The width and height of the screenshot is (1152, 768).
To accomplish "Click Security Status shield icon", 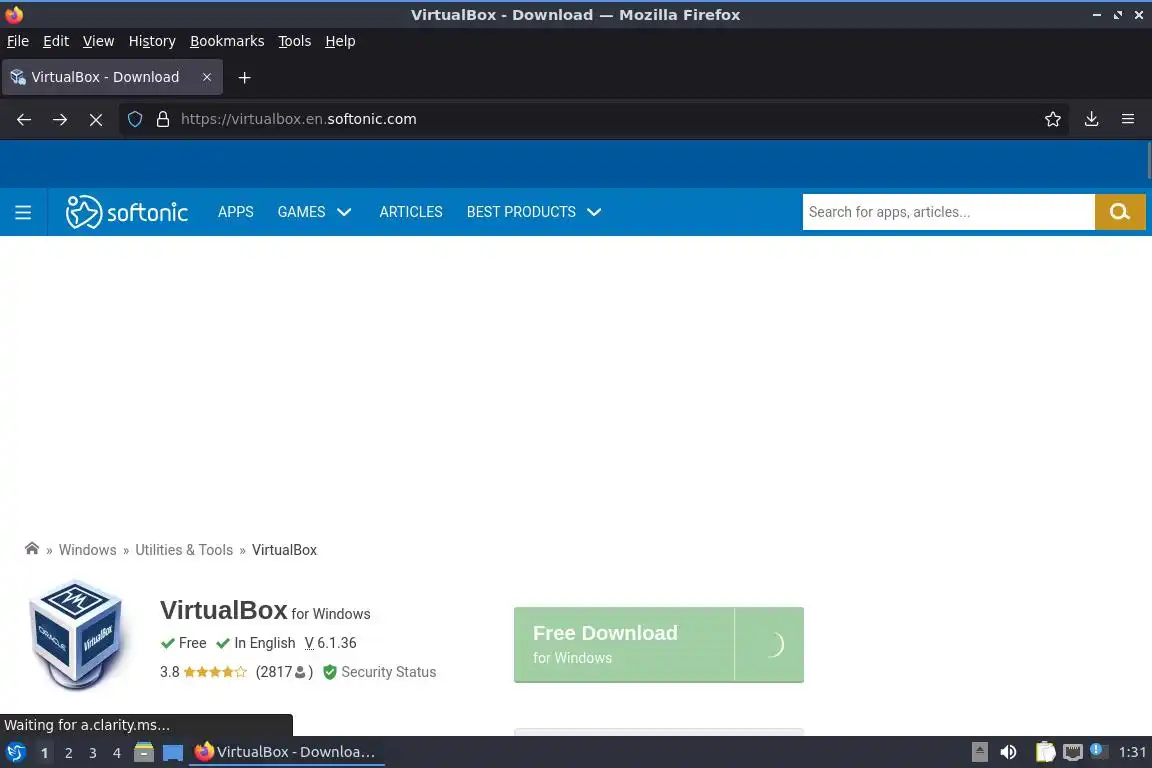I will click(330, 672).
